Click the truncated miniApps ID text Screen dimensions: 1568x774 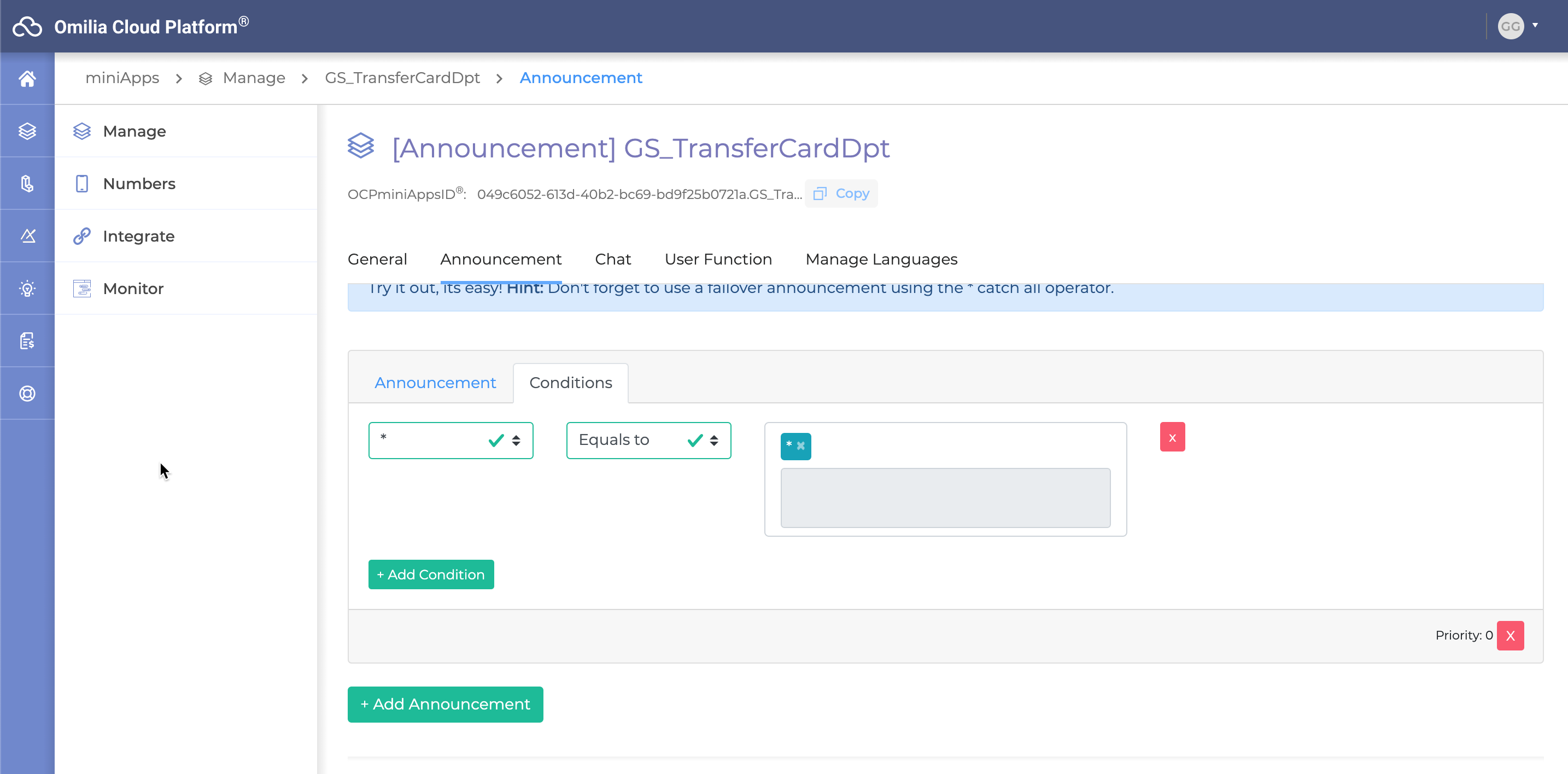click(x=639, y=194)
